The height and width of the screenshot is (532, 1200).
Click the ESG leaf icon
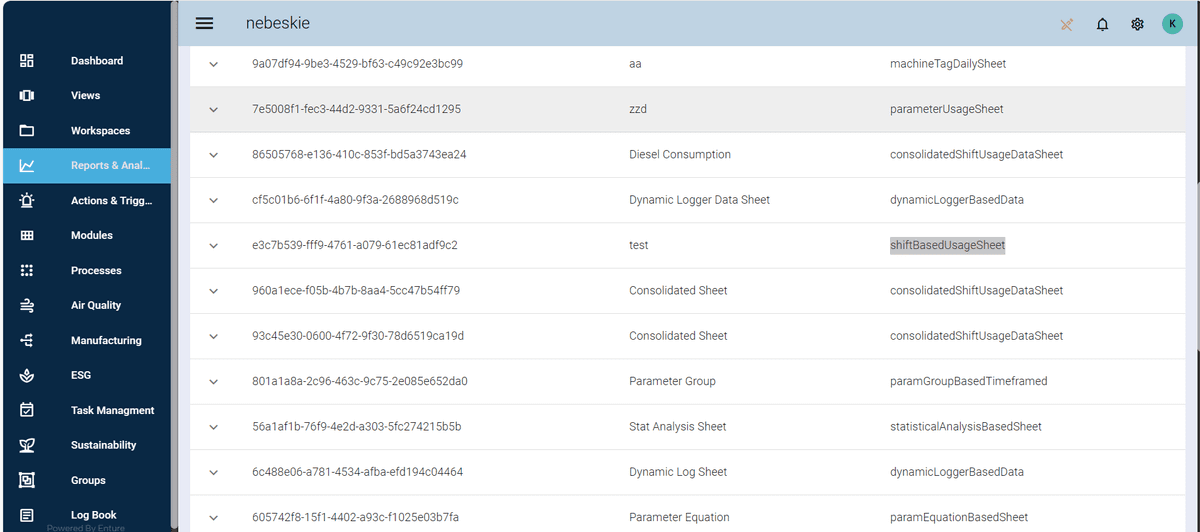pos(27,376)
